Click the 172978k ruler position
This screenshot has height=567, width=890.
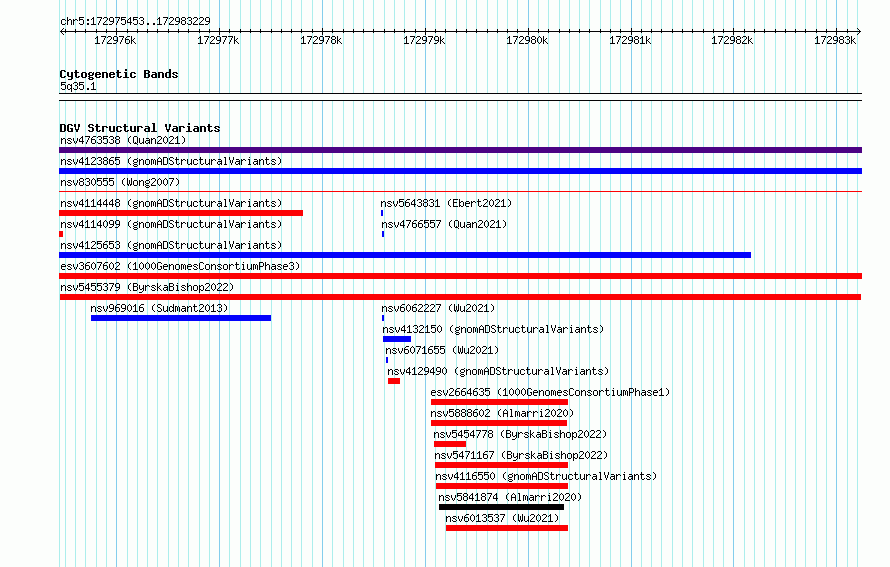coord(321,40)
